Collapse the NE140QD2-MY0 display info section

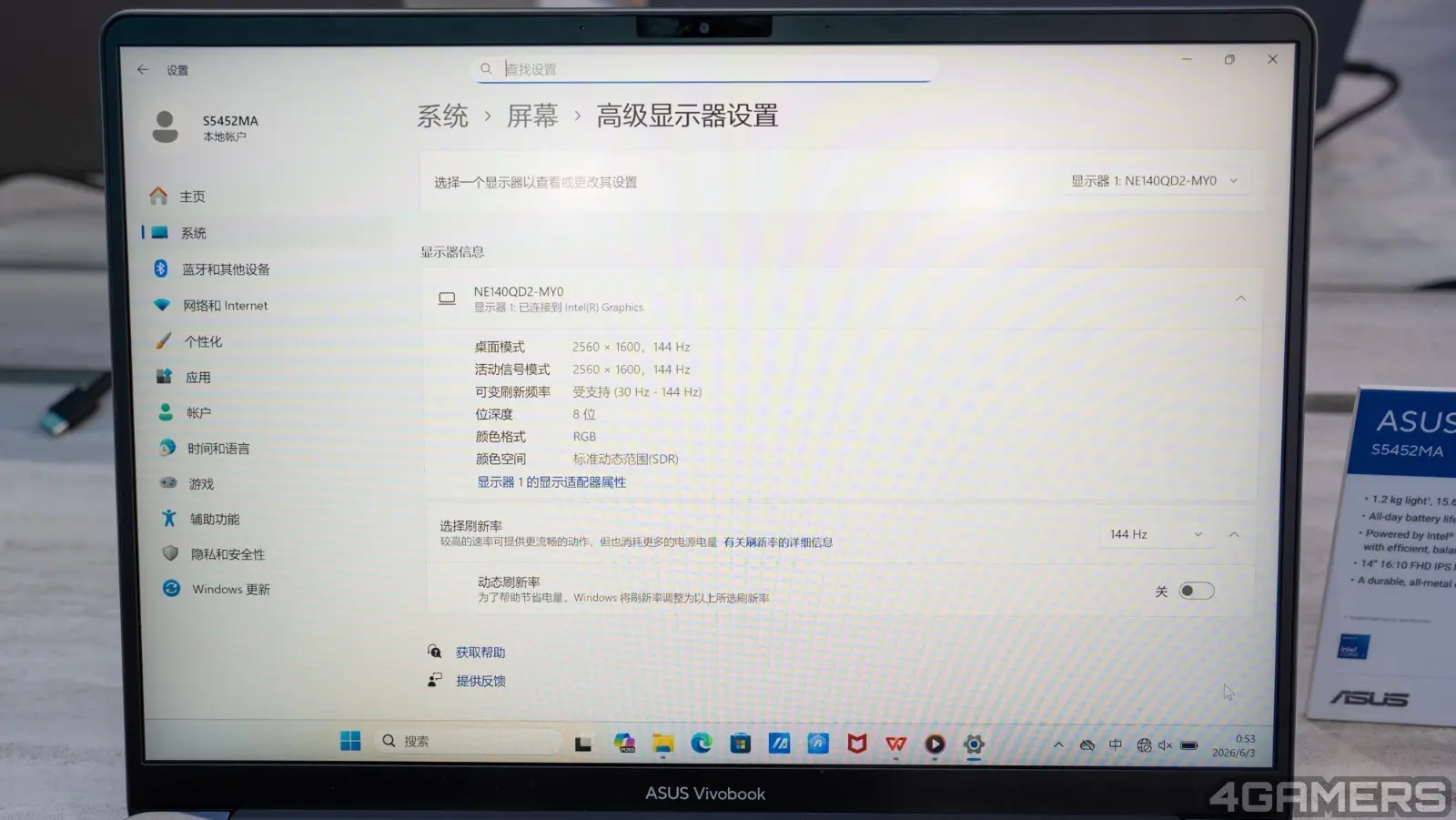(1240, 299)
